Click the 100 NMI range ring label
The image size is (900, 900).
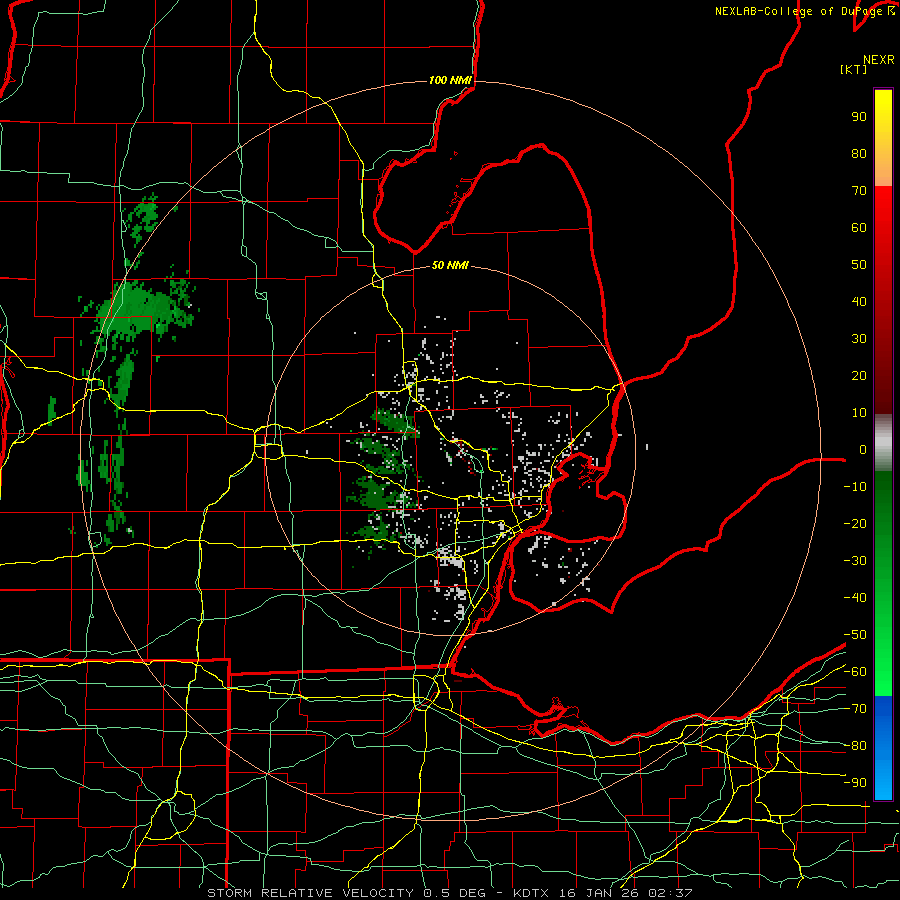click(x=451, y=80)
